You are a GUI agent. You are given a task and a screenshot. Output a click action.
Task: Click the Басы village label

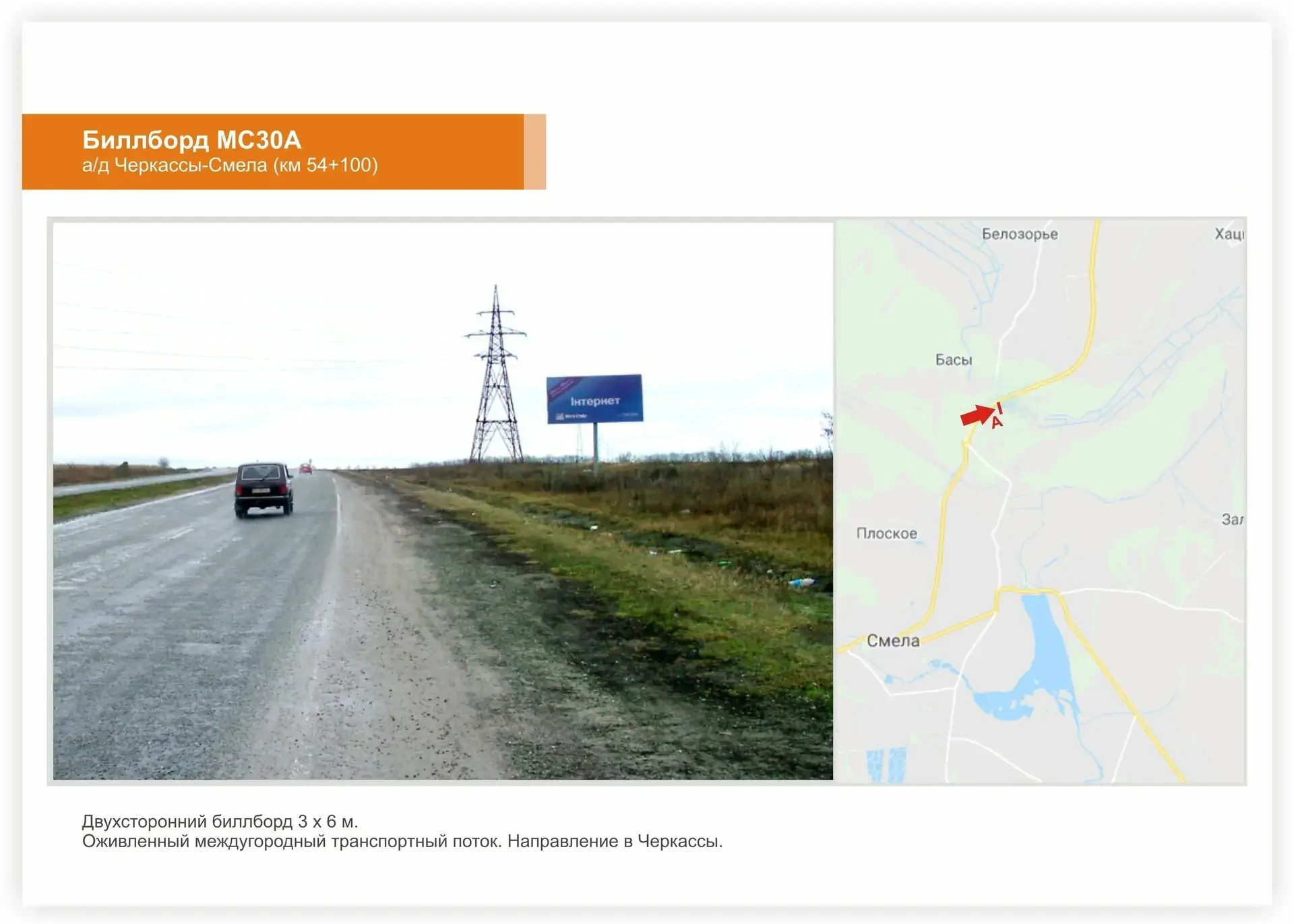(954, 360)
